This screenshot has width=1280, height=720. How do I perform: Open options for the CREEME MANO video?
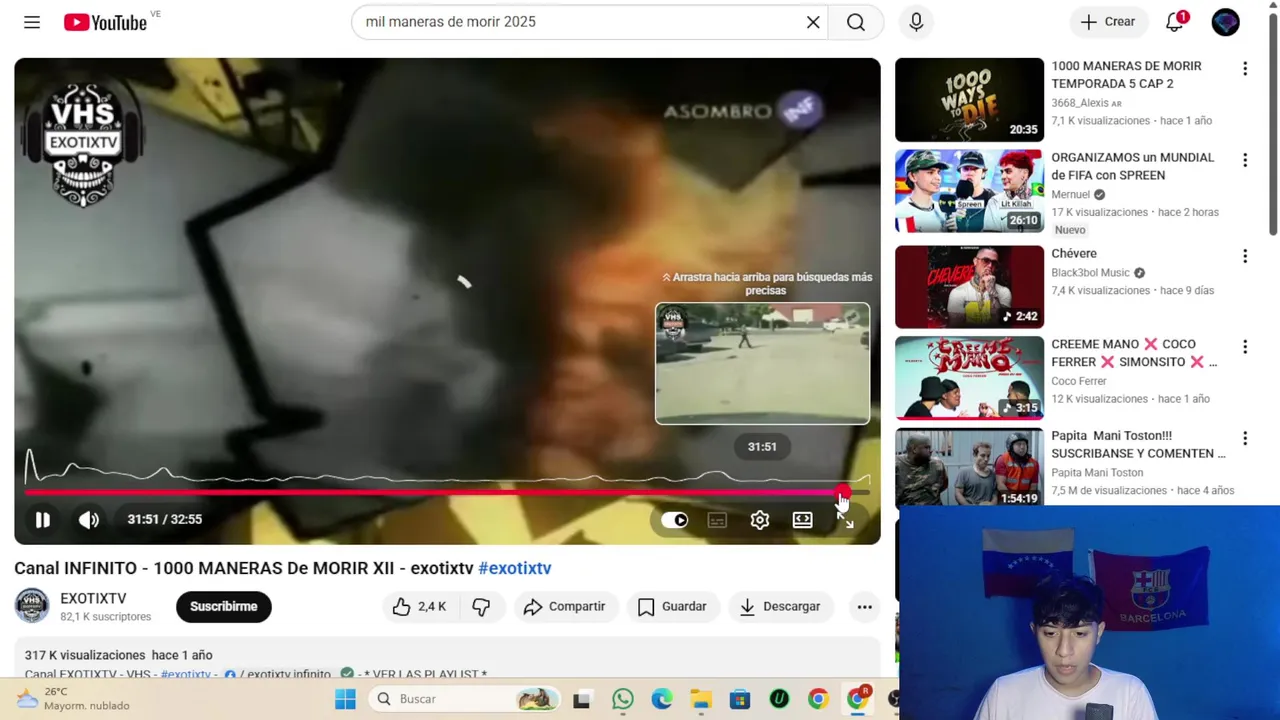pos(1245,347)
